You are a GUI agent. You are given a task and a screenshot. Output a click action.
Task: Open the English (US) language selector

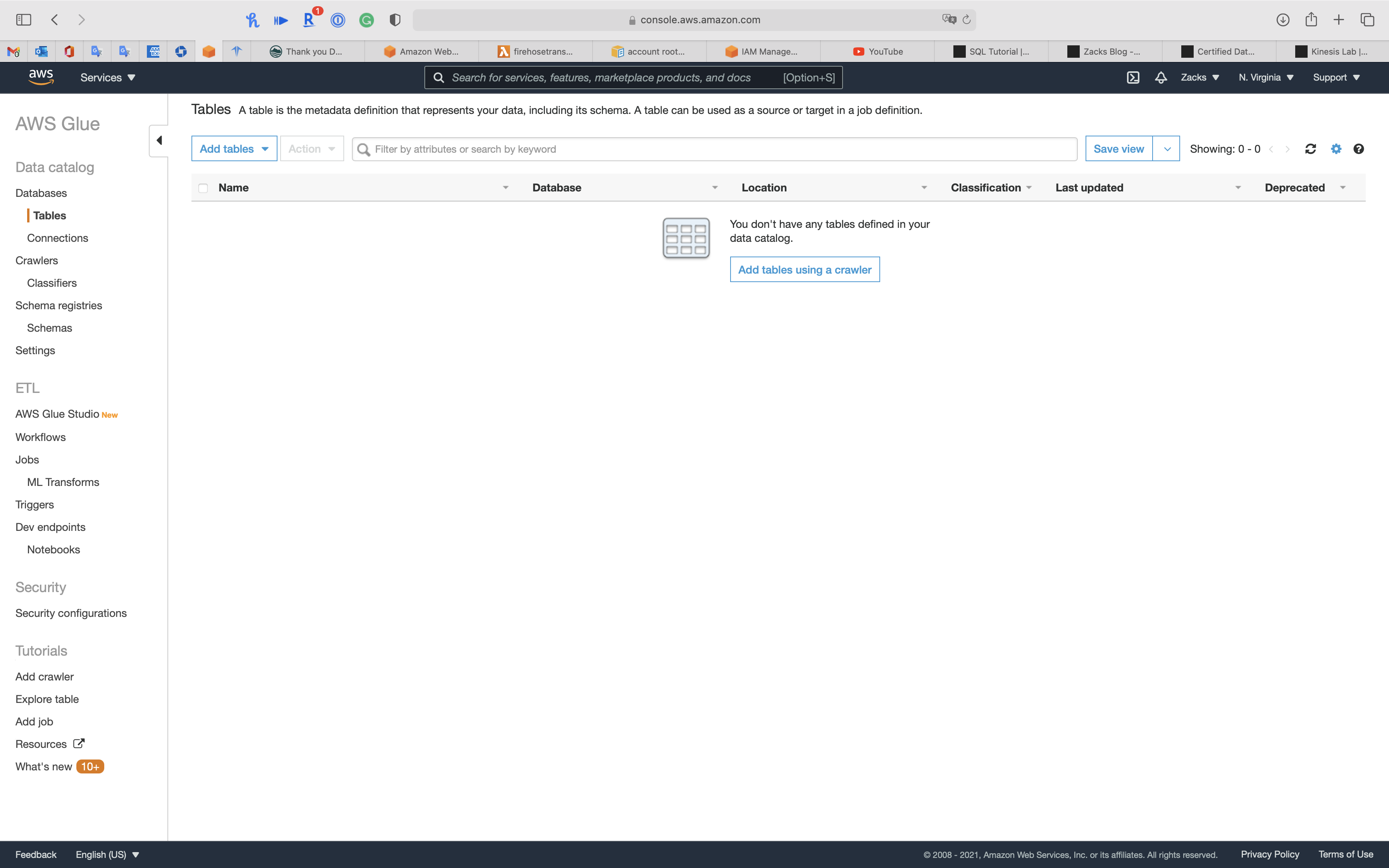tap(107, 854)
